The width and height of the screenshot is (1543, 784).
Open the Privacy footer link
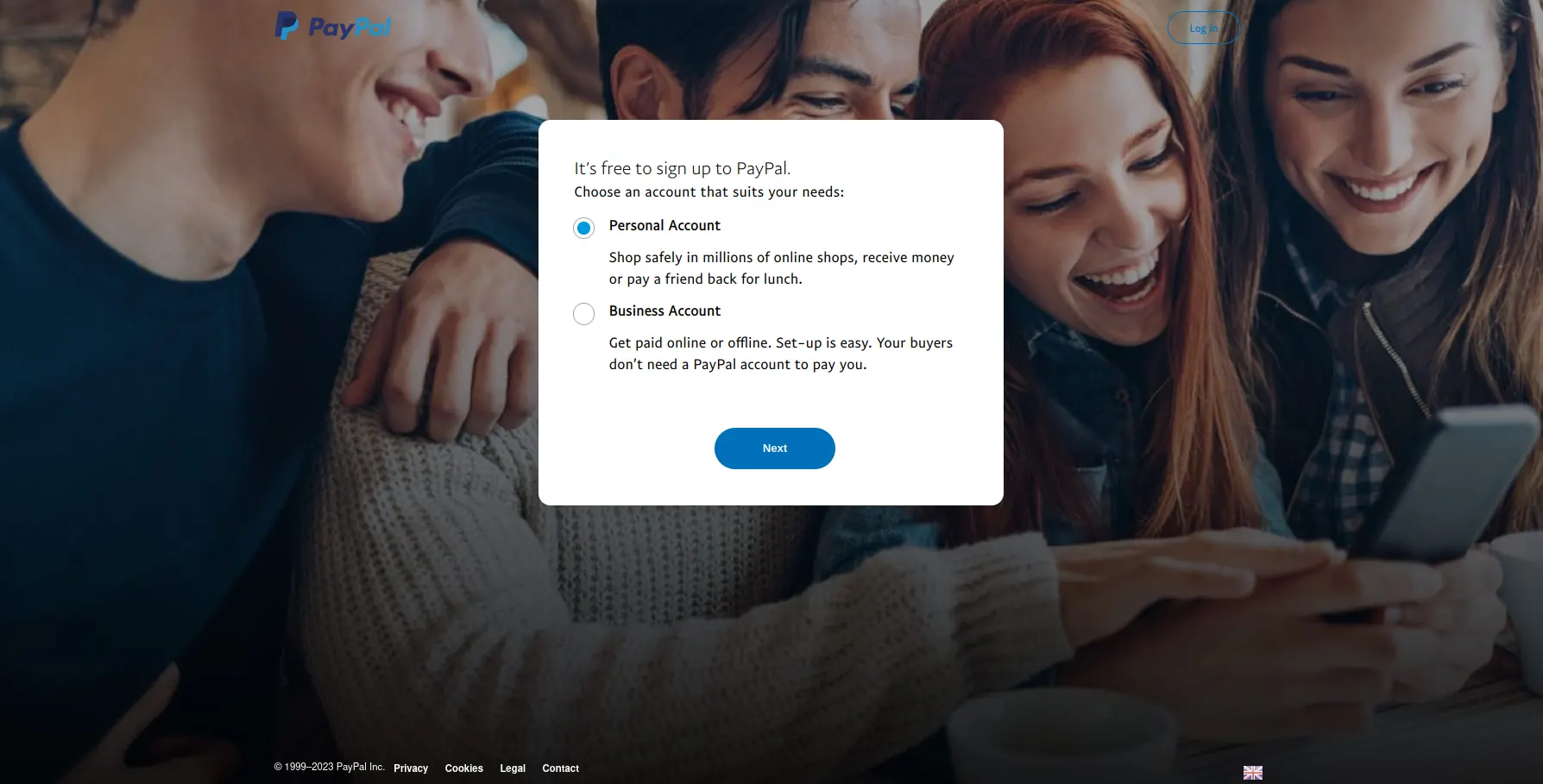pos(411,768)
